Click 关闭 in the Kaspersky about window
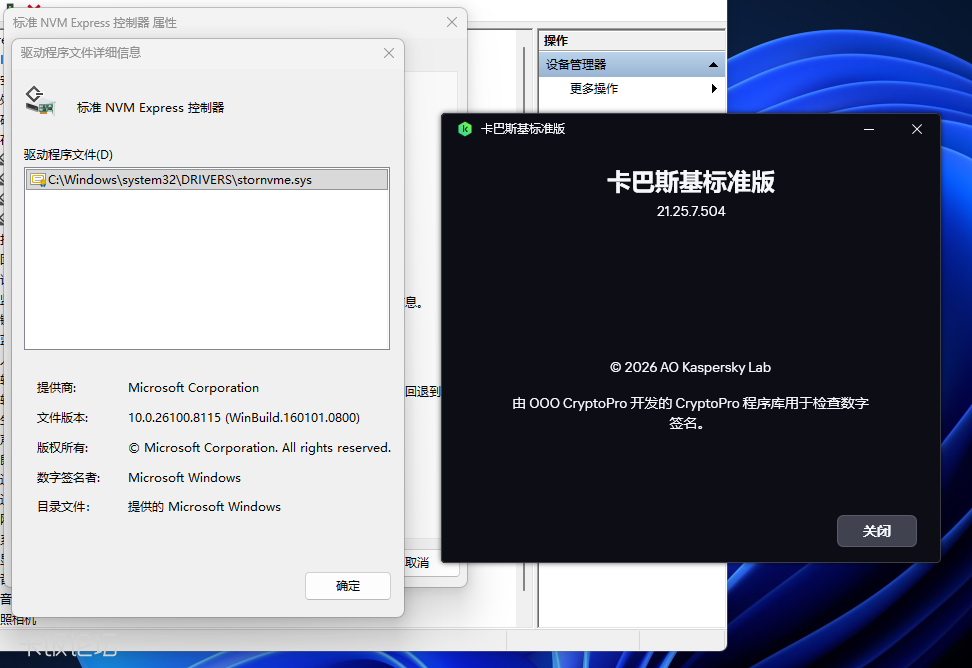The image size is (972, 668). (877, 531)
